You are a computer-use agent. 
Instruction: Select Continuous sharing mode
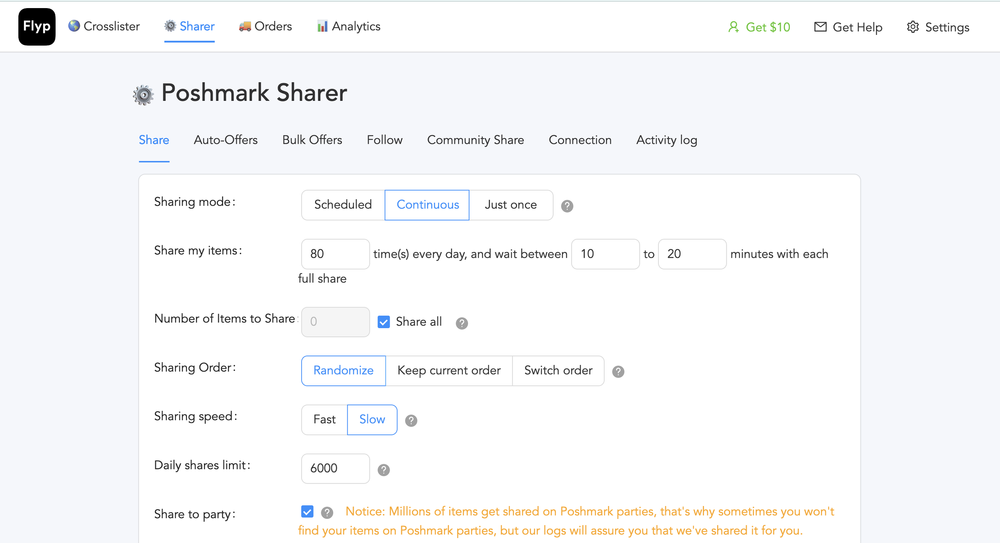click(427, 205)
